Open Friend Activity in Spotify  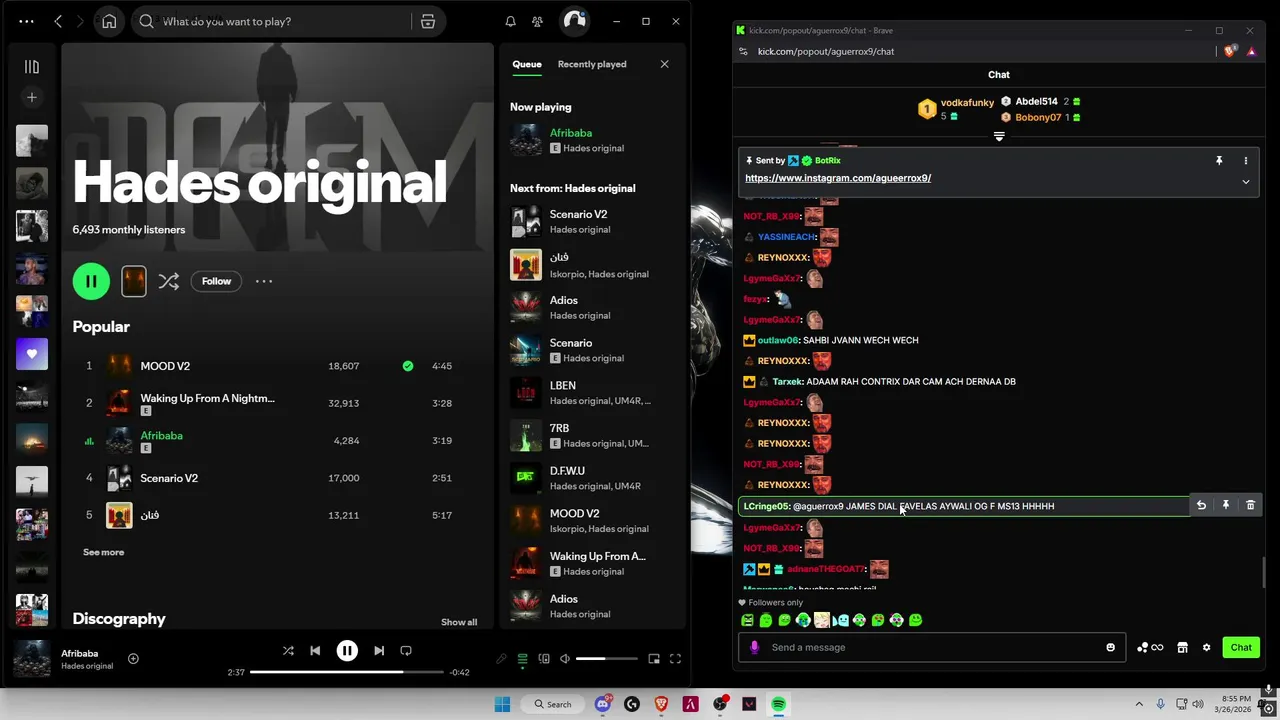pos(538,21)
